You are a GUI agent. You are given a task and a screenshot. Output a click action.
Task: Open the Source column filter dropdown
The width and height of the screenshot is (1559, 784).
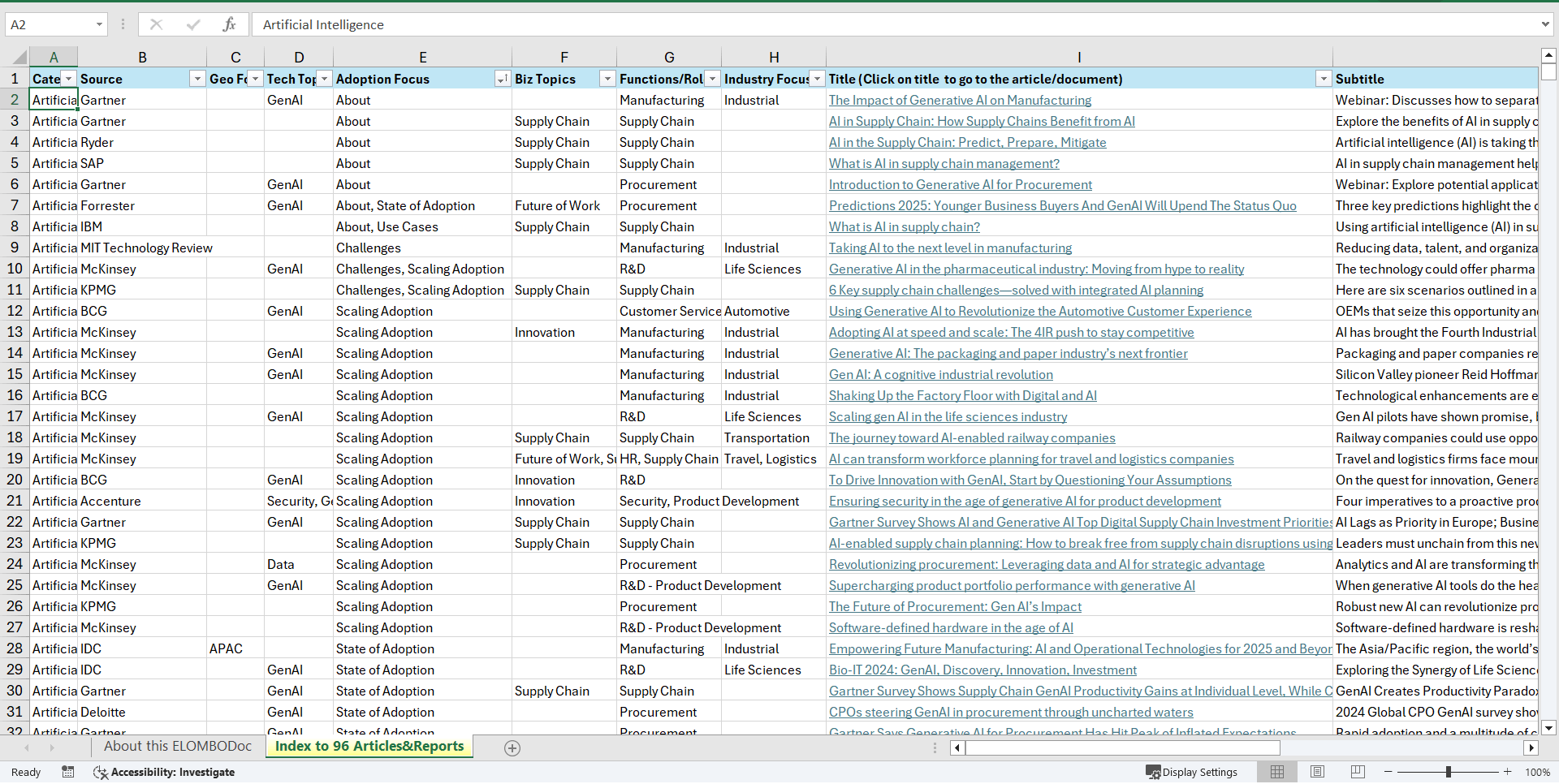[197, 79]
